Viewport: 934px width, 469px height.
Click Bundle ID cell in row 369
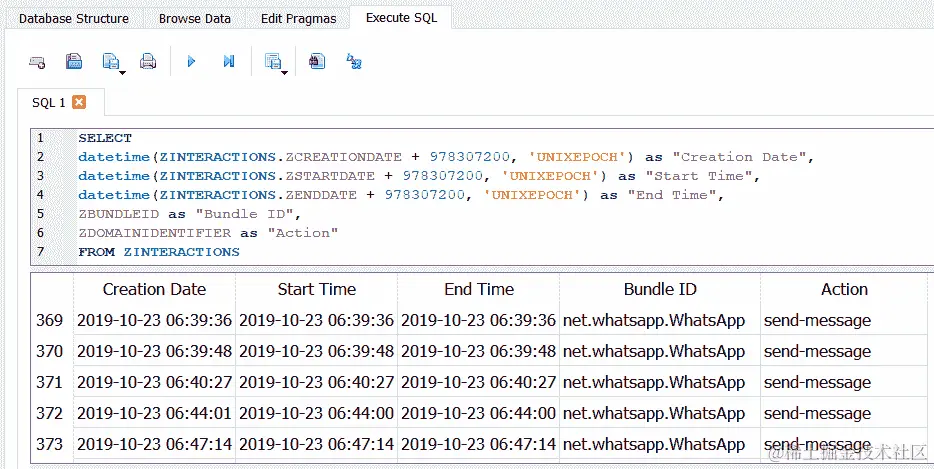(x=660, y=321)
